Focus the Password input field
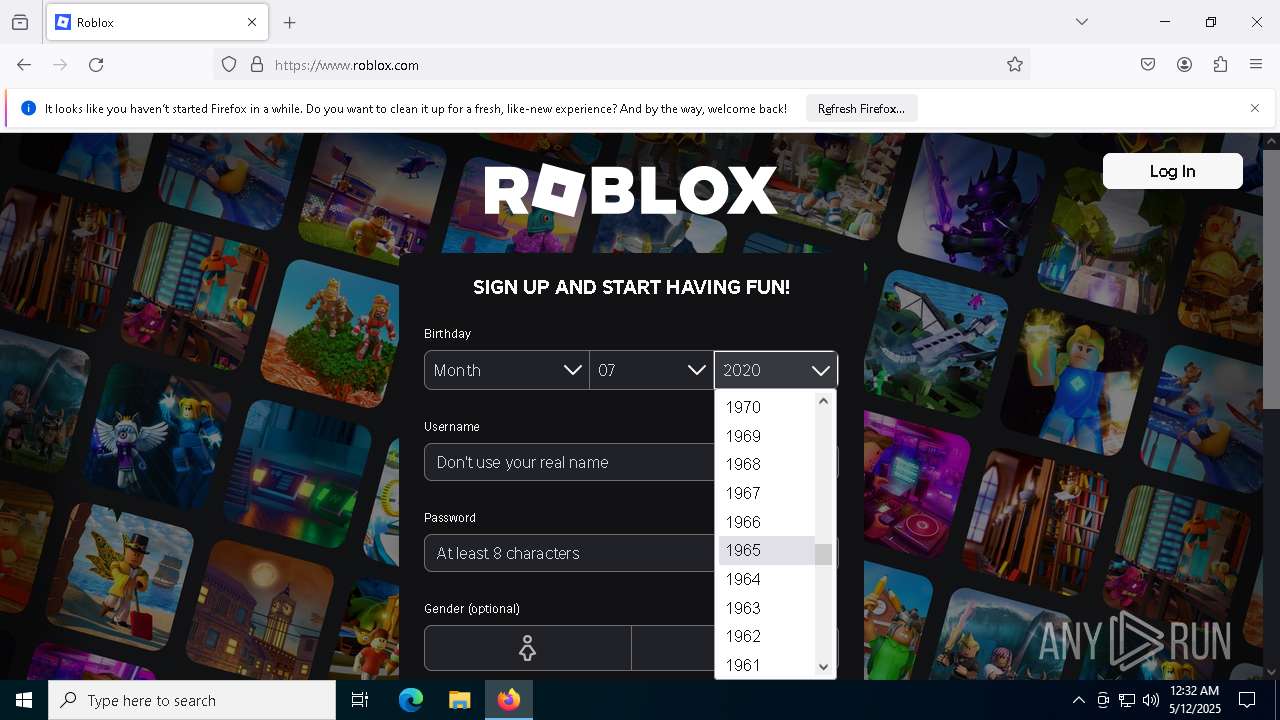Viewport: 1280px width, 720px height. click(569, 553)
